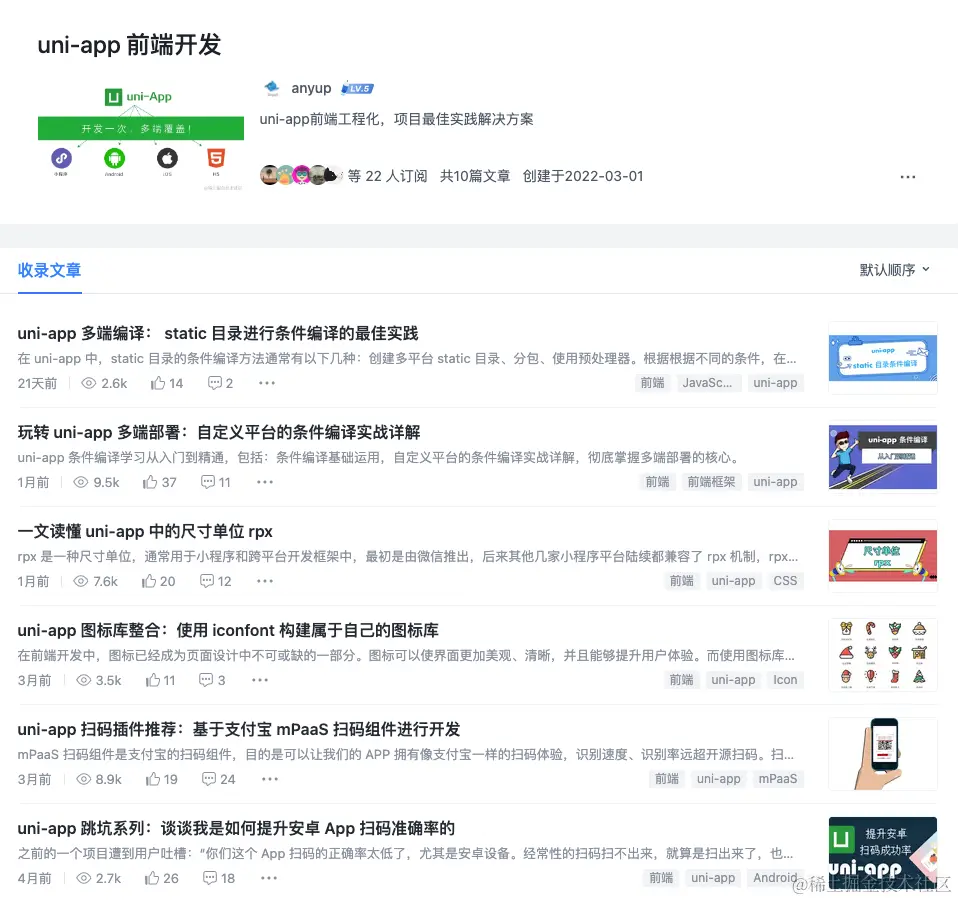Click the subscriber avatars group
The image size is (958, 901).
(300, 175)
